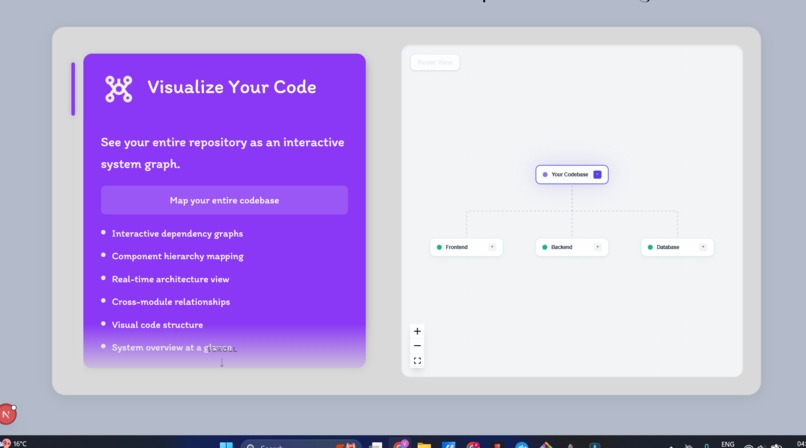806x448 pixels.
Task: Expand the Frontend node
Action: point(492,247)
